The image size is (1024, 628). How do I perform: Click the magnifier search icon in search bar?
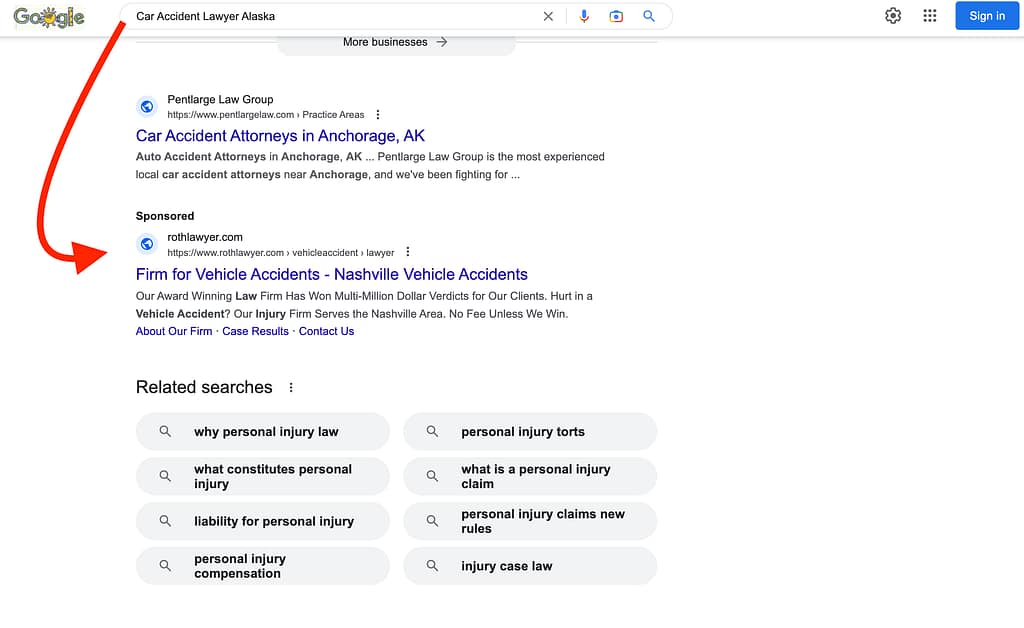(648, 16)
